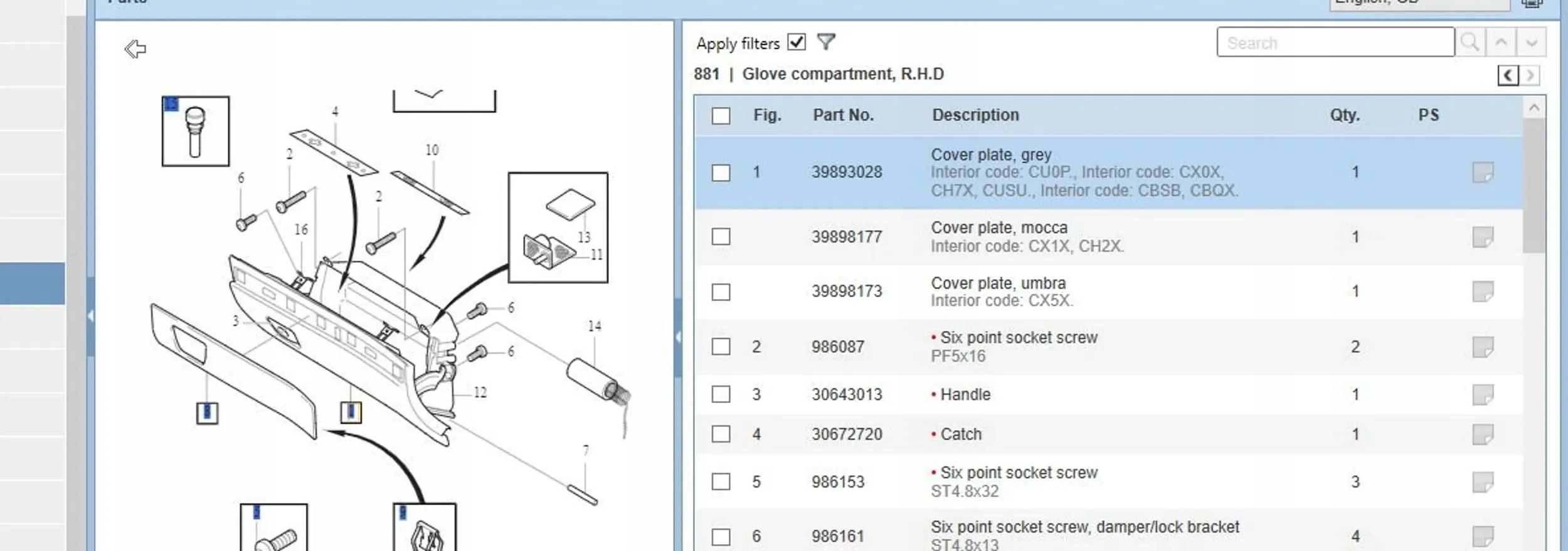Click part number 30672720
The width and height of the screenshot is (1568, 551).
847,434
